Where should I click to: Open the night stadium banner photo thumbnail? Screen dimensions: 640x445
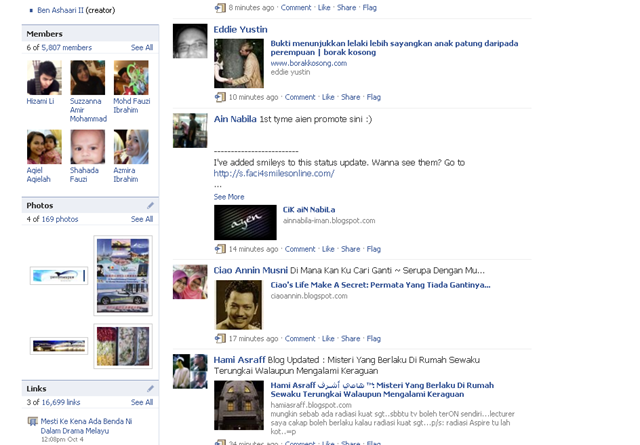pos(59,346)
